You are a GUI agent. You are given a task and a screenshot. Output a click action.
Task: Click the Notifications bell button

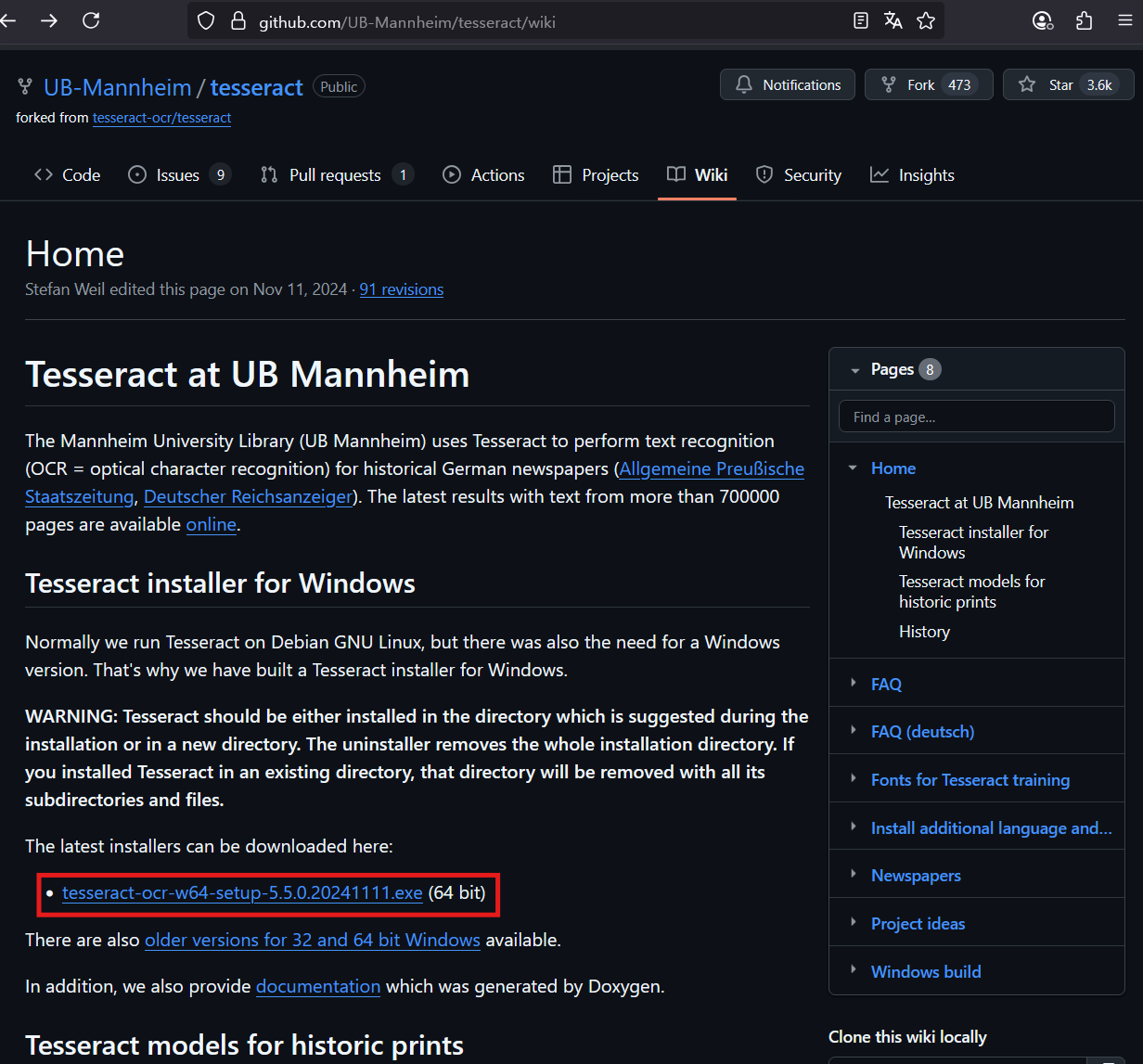coord(788,84)
